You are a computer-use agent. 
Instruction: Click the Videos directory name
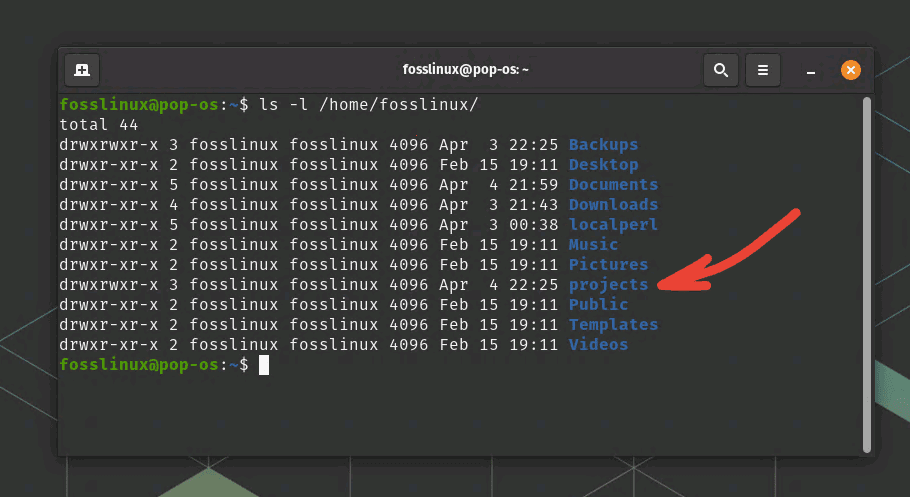click(598, 345)
